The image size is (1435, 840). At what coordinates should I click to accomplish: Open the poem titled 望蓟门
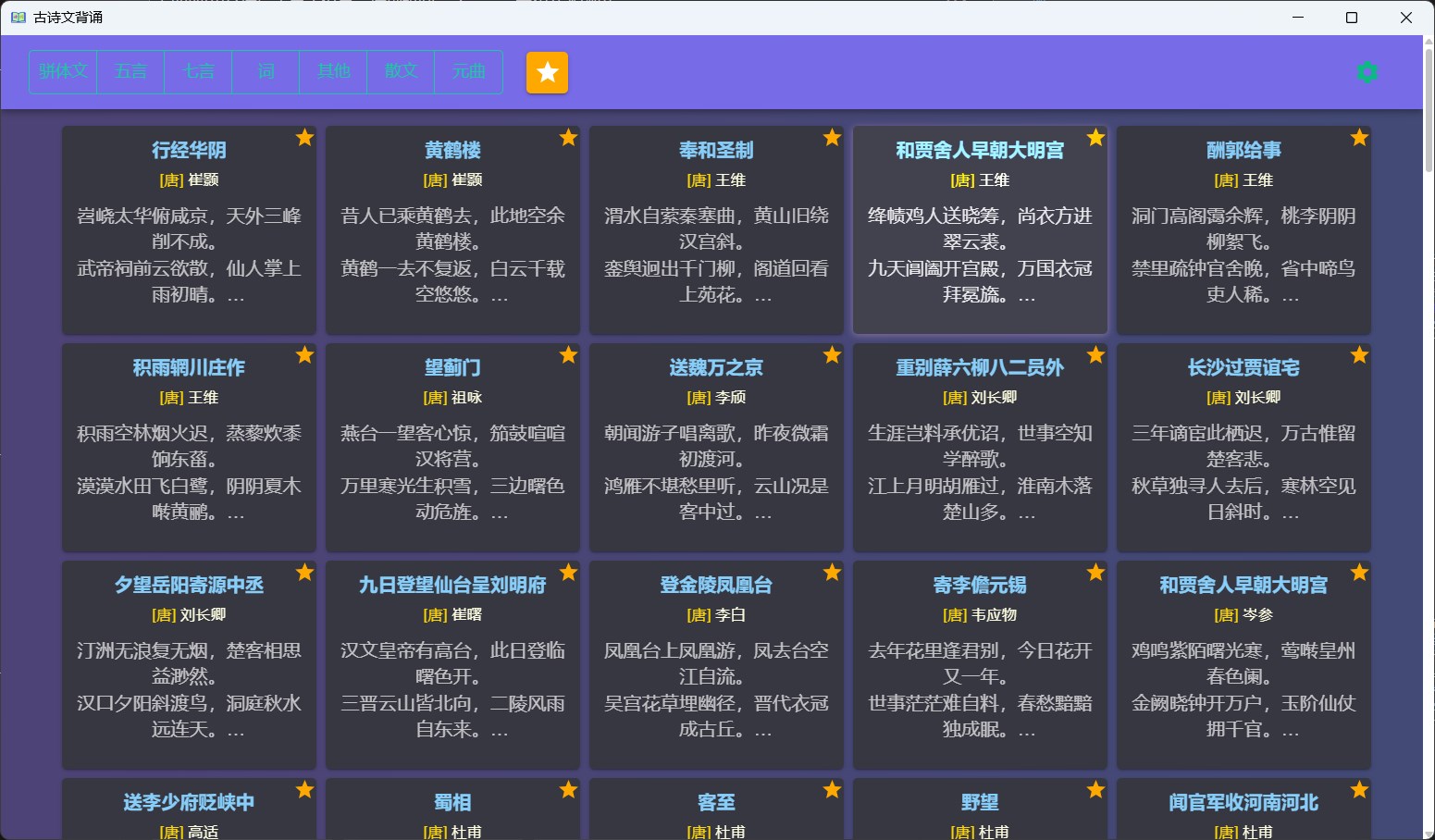pos(452,368)
